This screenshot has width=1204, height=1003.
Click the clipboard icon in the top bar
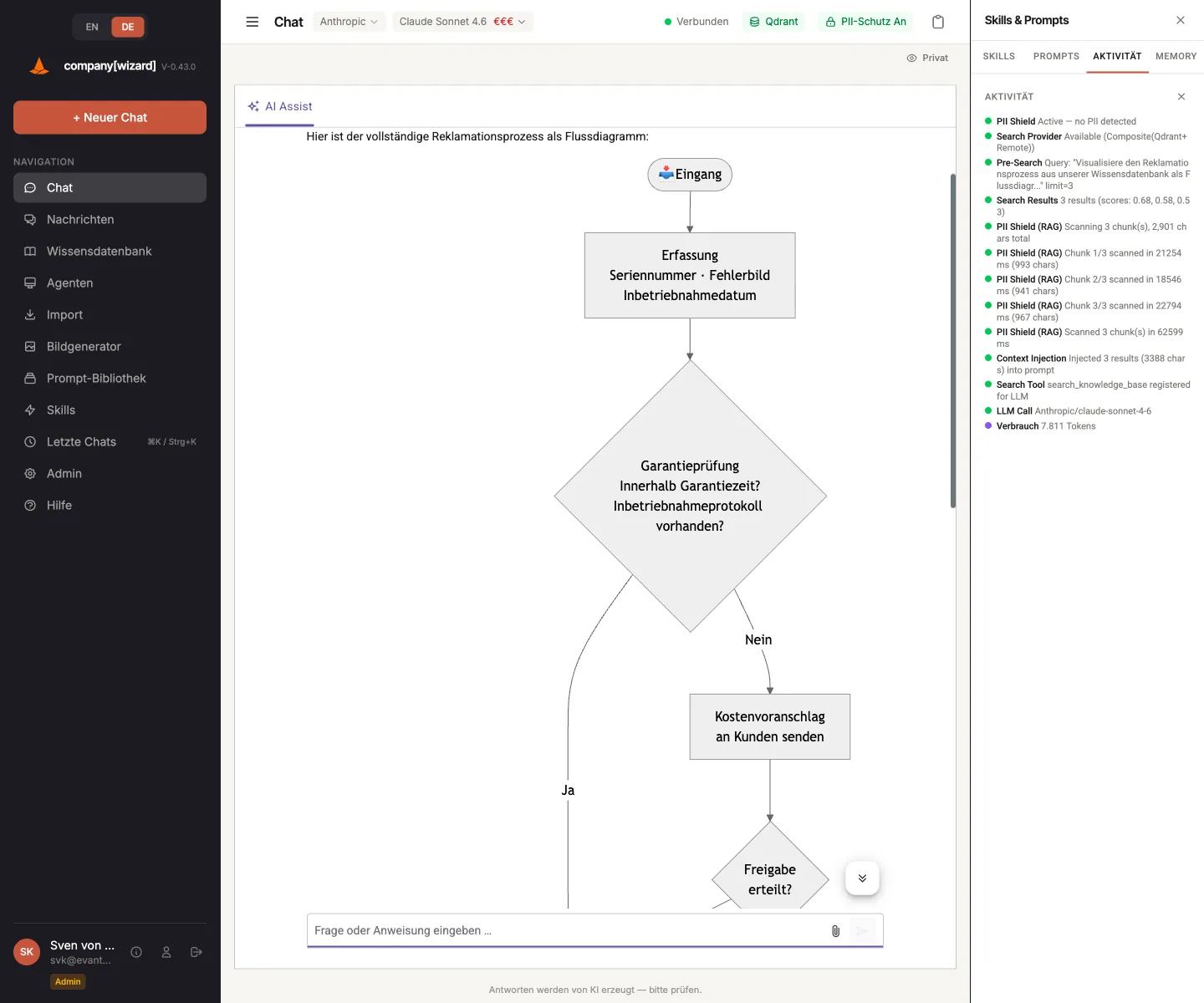pos(938,22)
